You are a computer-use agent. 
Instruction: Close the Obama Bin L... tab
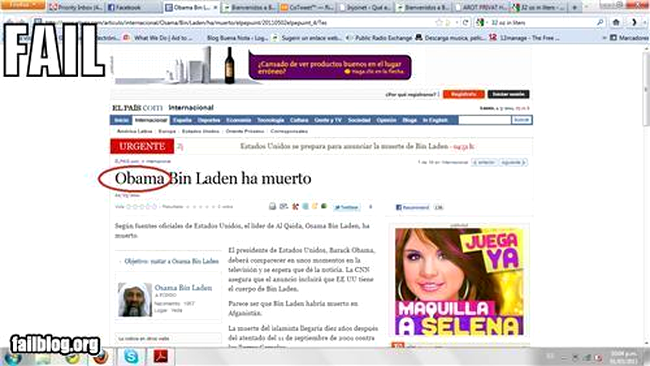[x=215, y=7]
